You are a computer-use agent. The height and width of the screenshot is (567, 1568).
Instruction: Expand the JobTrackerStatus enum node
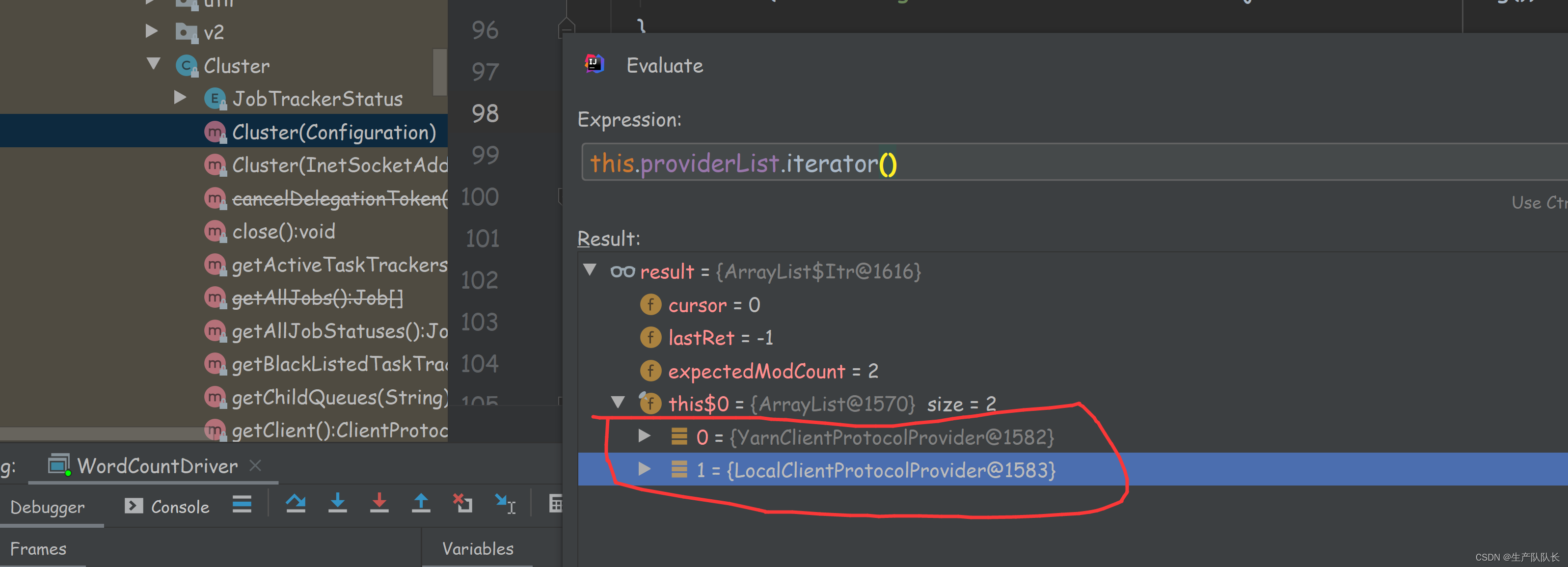tap(180, 97)
